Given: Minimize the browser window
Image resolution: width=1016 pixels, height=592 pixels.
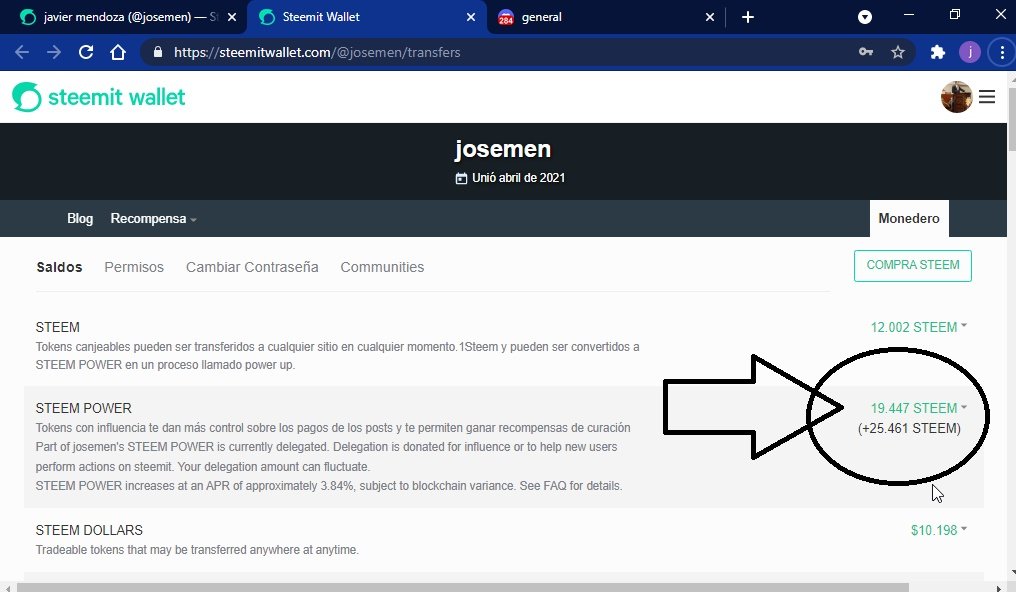Looking at the screenshot, I should pos(908,15).
